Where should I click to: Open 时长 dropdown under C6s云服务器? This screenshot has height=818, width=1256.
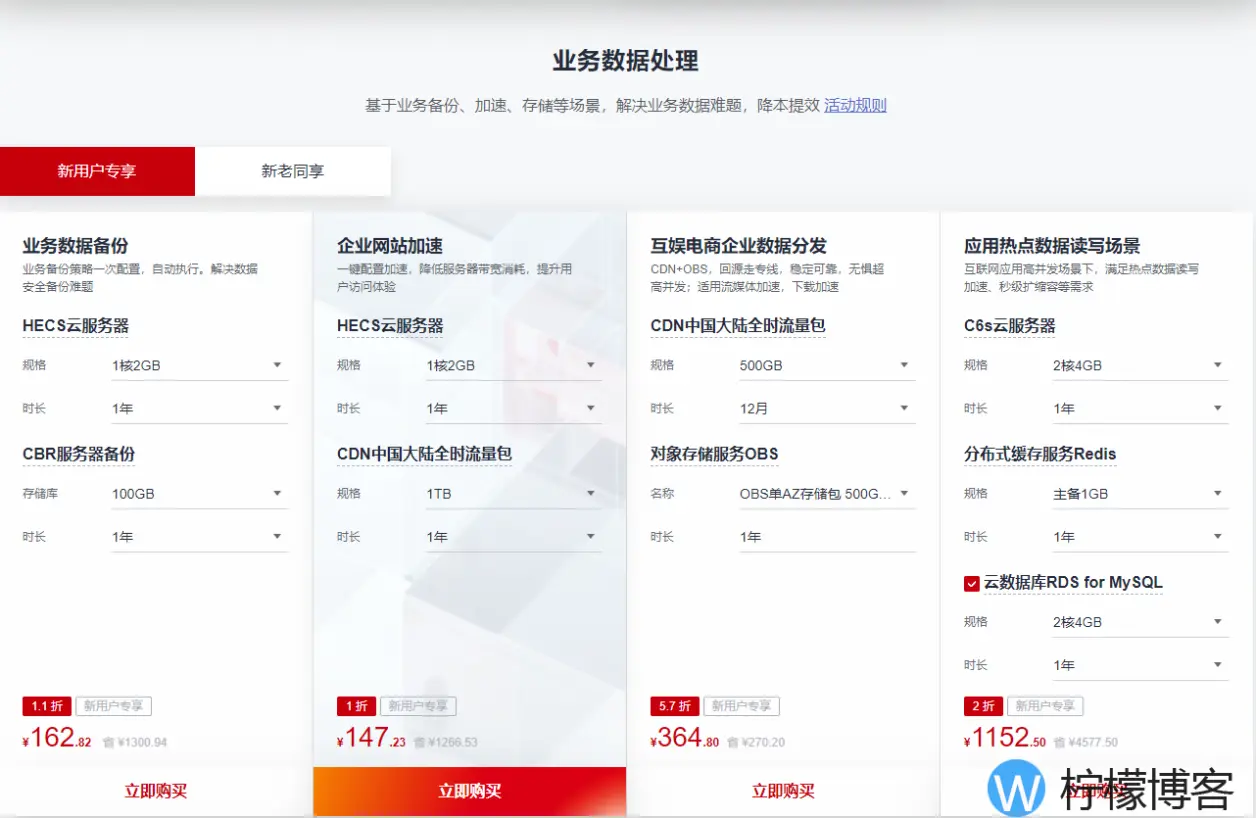(1140, 408)
